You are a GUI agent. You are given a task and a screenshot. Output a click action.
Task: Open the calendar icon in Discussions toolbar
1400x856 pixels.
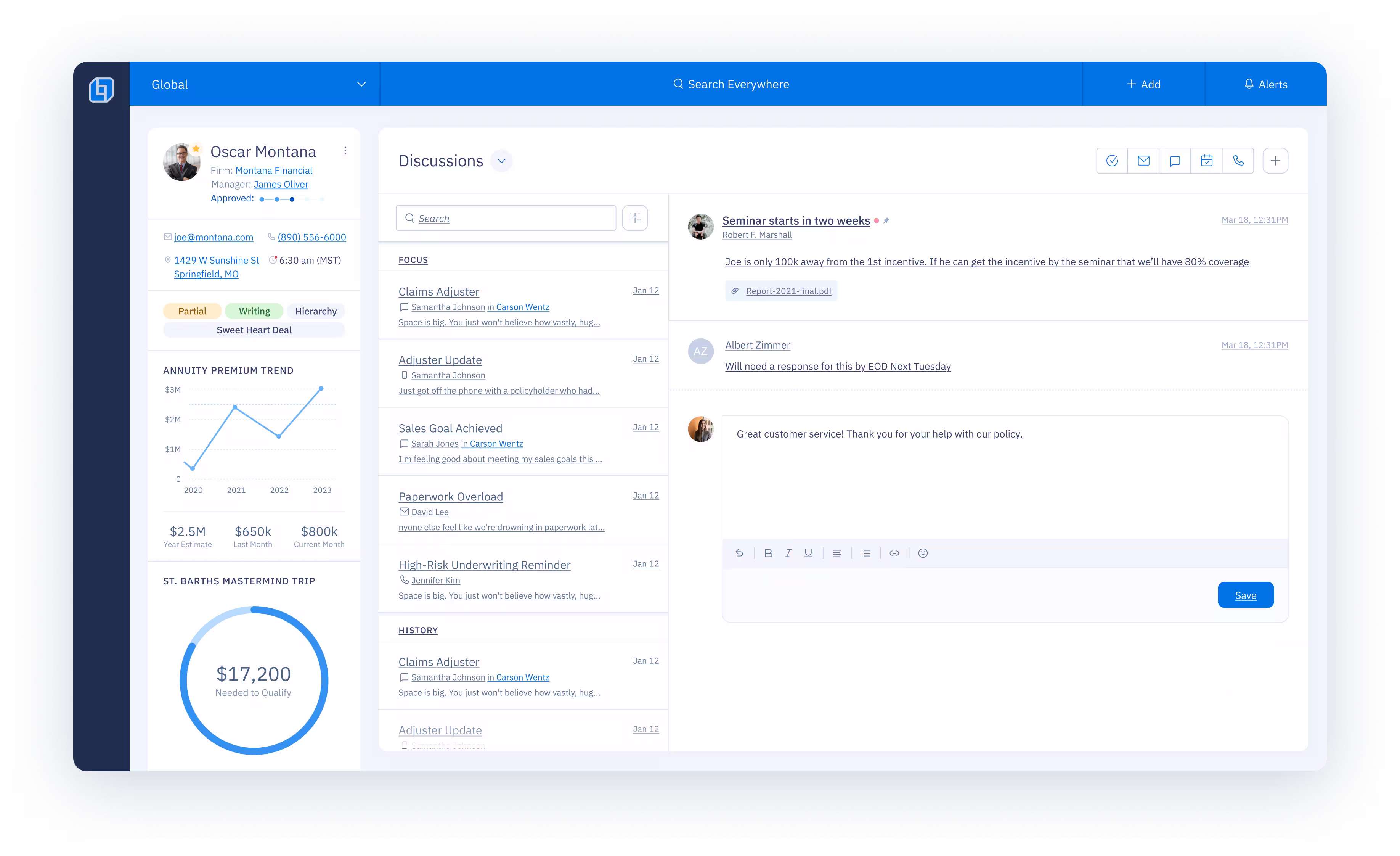[1206, 161]
